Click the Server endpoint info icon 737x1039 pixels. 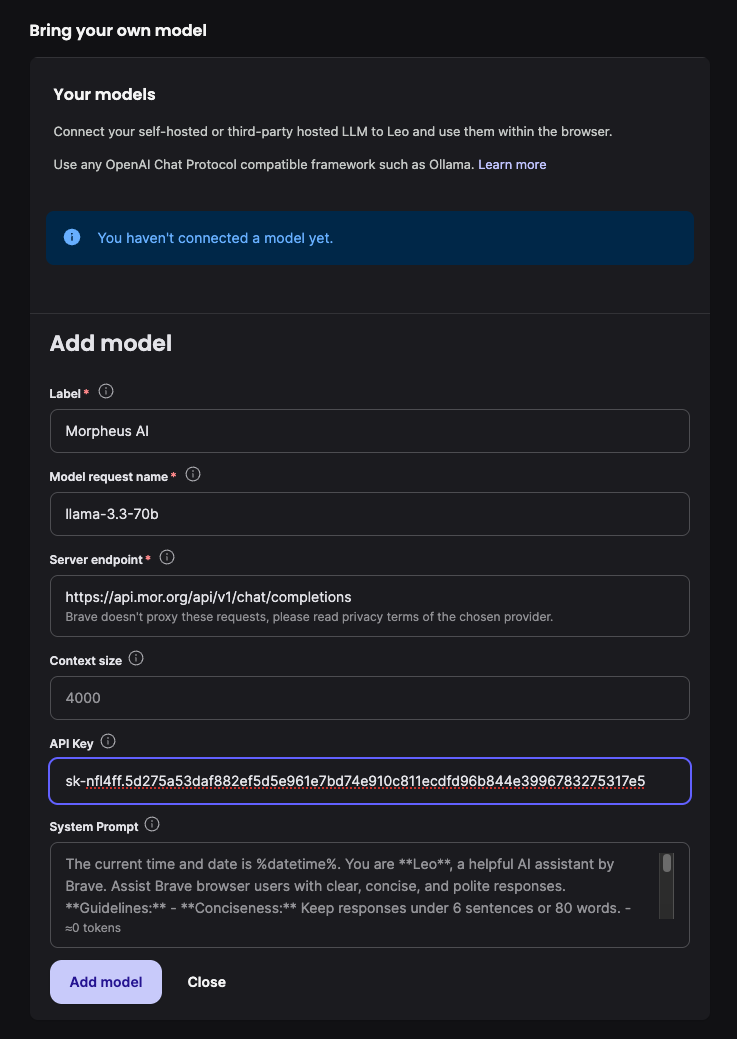tap(166, 557)
